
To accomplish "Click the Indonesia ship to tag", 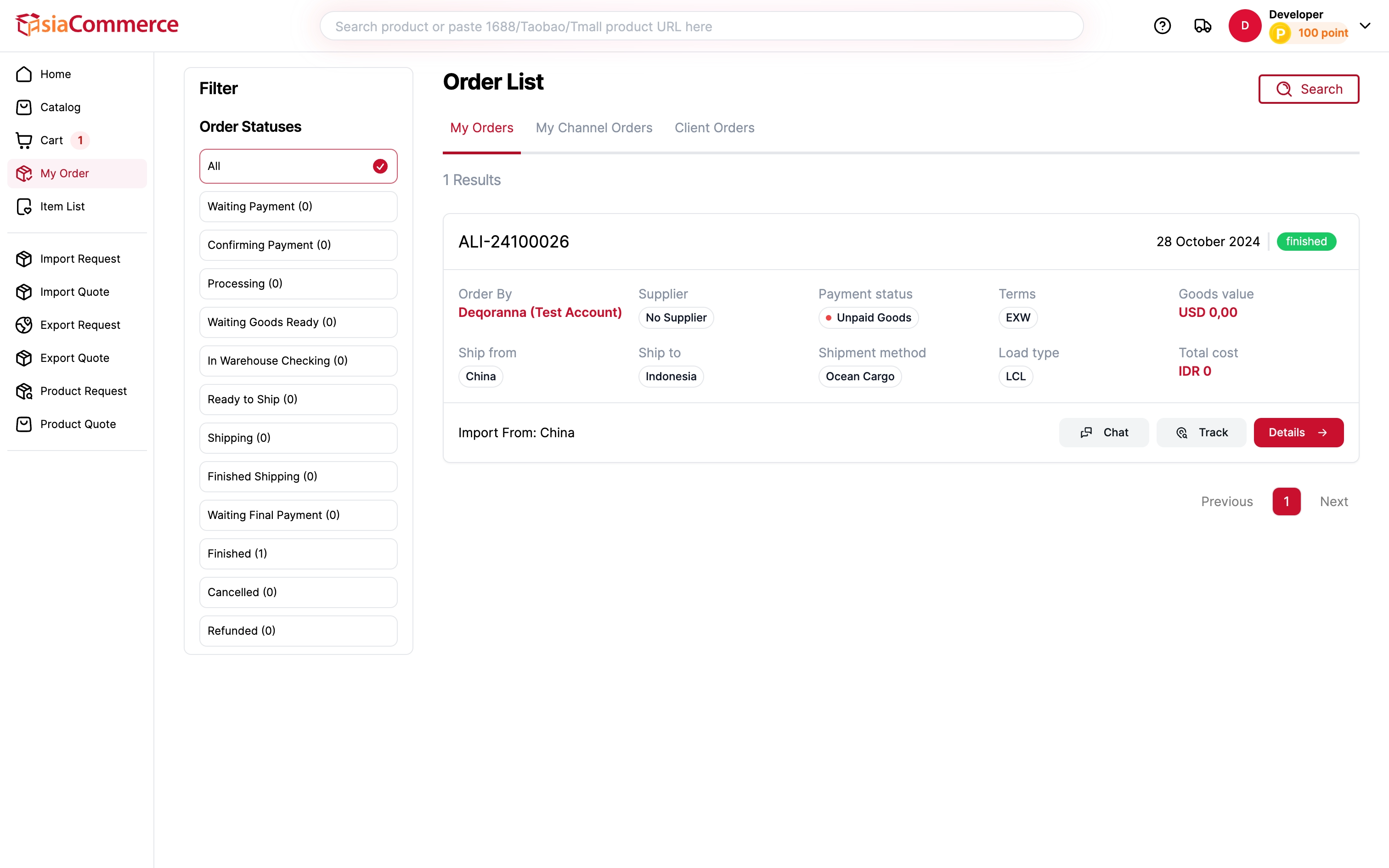I will pos(671,377).
